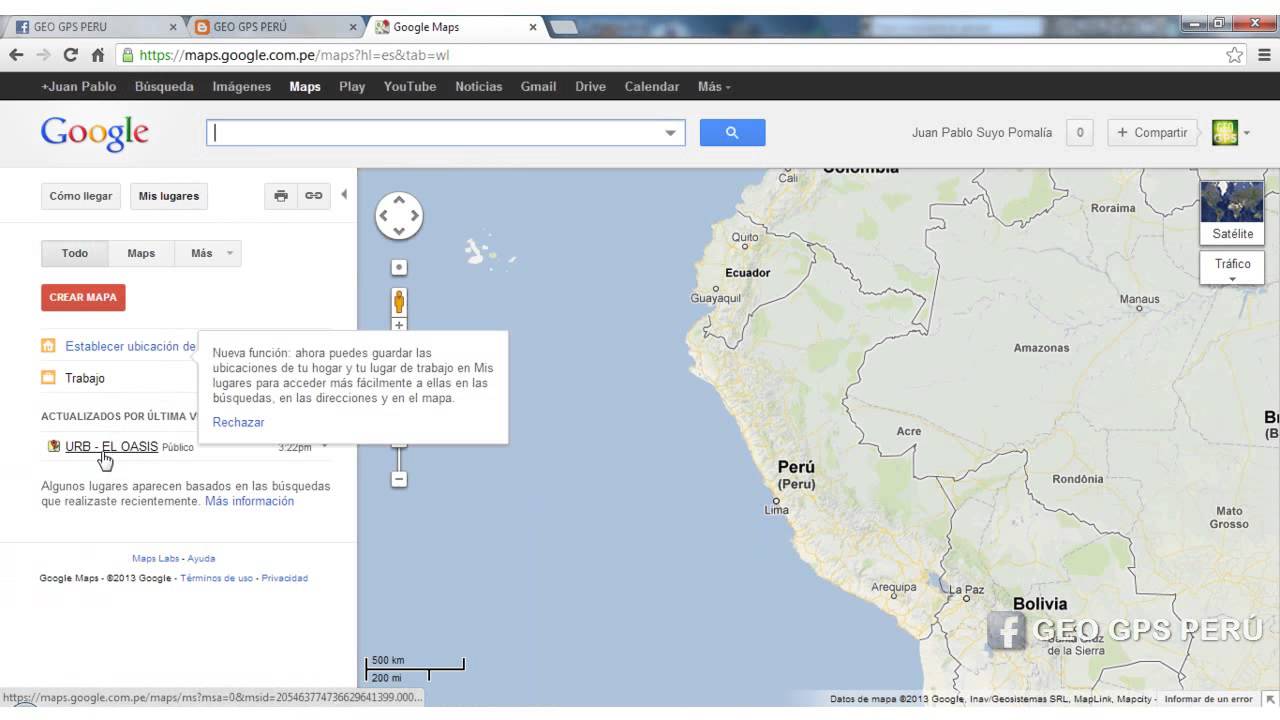This screenshot has width=1280, height=720.
Task: Collapse the side panel arrow
Action: [x=344, y=195]
